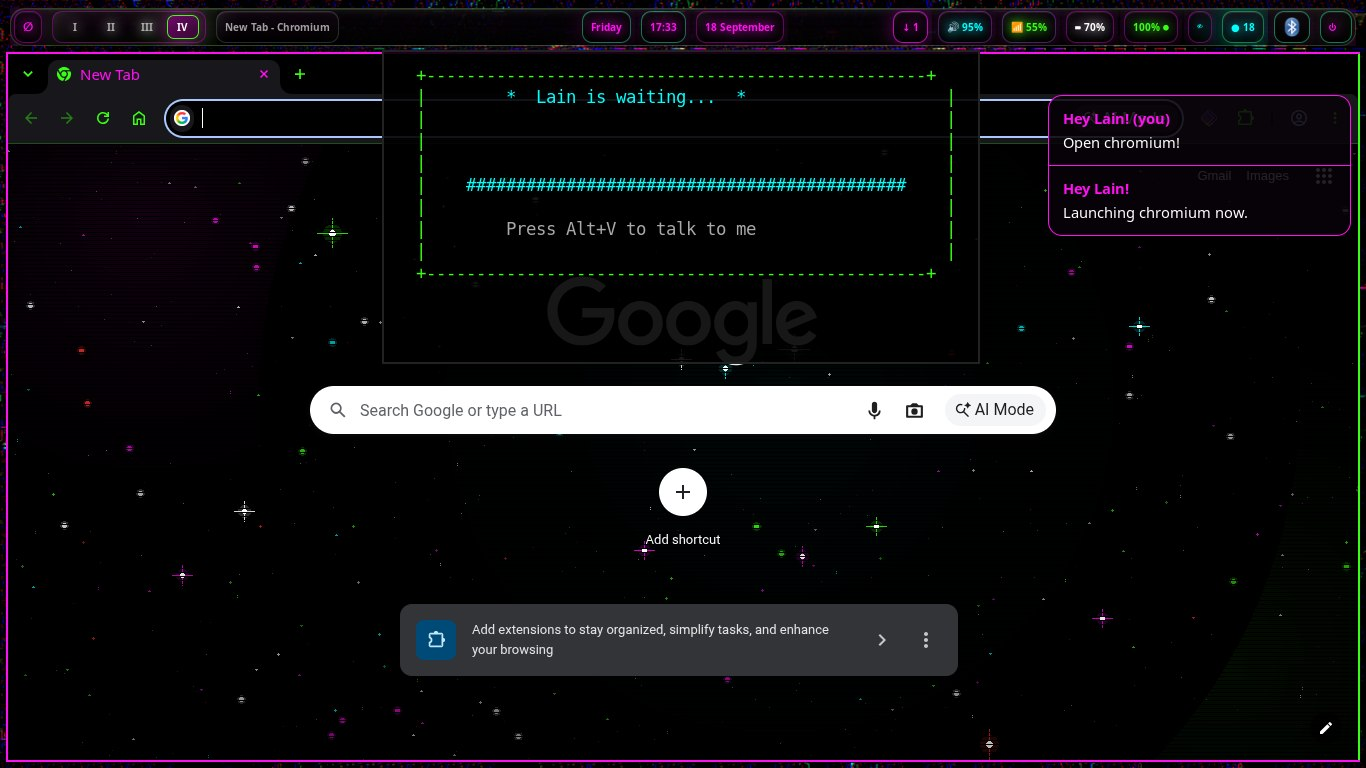Click the power button in top bar
The height and width of the screenshot is (768, 1366).
coord(1334,27)
